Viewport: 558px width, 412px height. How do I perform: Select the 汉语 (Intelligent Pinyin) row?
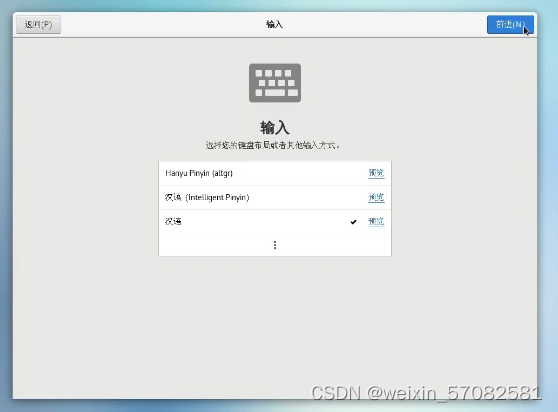pyautogui.click(x=275, y=197)
